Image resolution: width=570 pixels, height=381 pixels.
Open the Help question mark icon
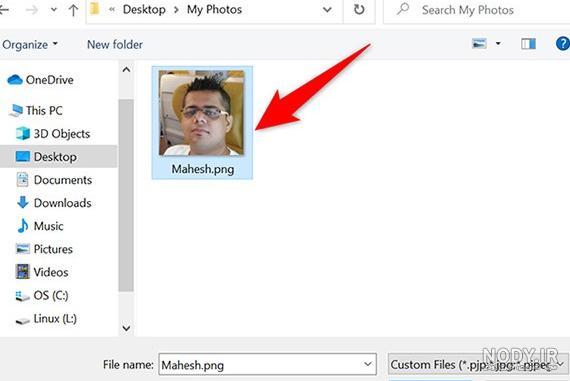(x=563, y=44)
